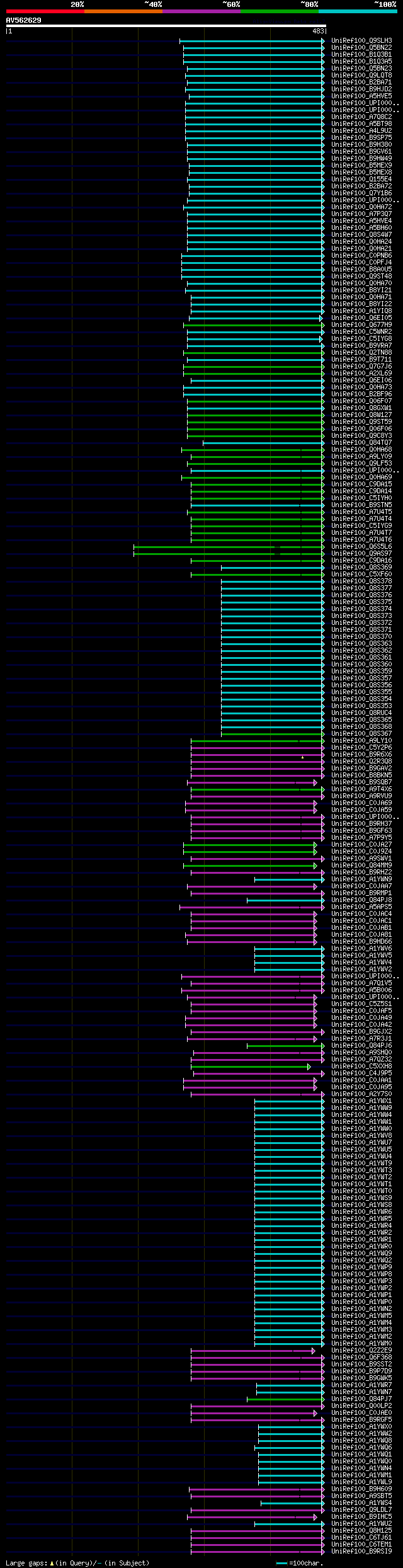The height and width of the screenshot is (1568, 403).
Task: Select hit label UniRef100_A1YIQ8
Action: pos(361,311)
